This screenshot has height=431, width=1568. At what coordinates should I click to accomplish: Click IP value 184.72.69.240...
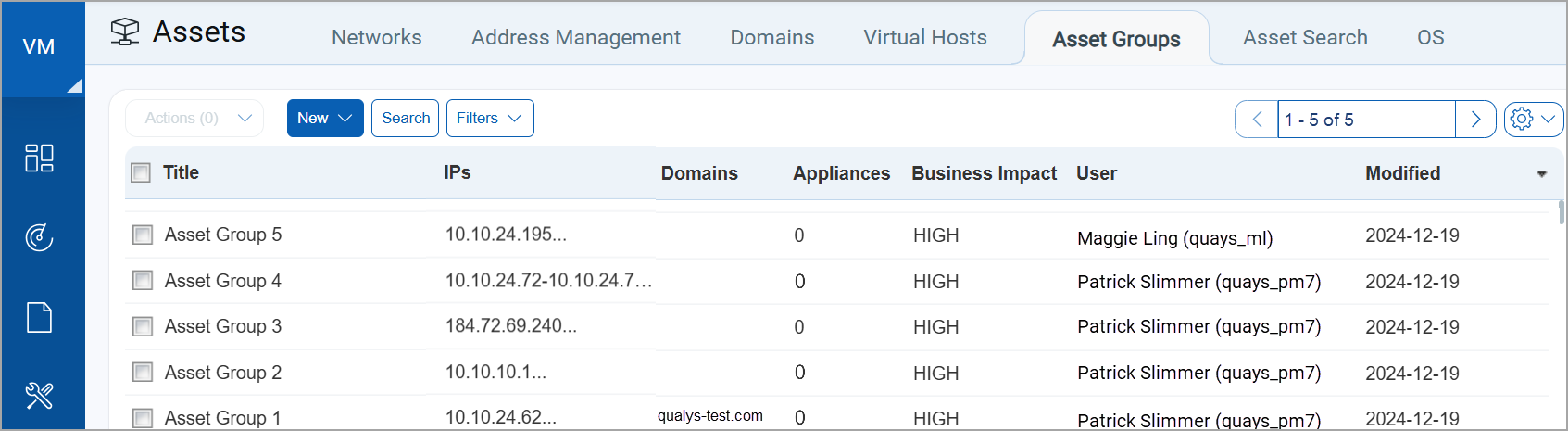[511, 326]
